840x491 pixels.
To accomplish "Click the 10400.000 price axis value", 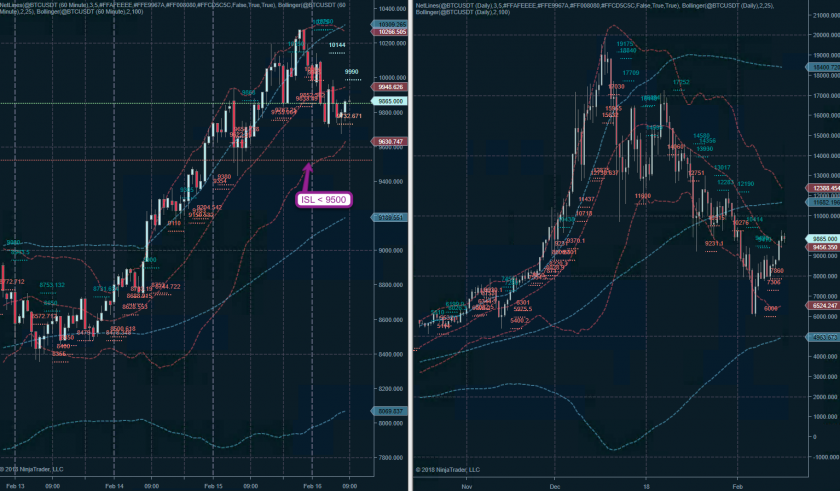I will (x=393, y=9).
